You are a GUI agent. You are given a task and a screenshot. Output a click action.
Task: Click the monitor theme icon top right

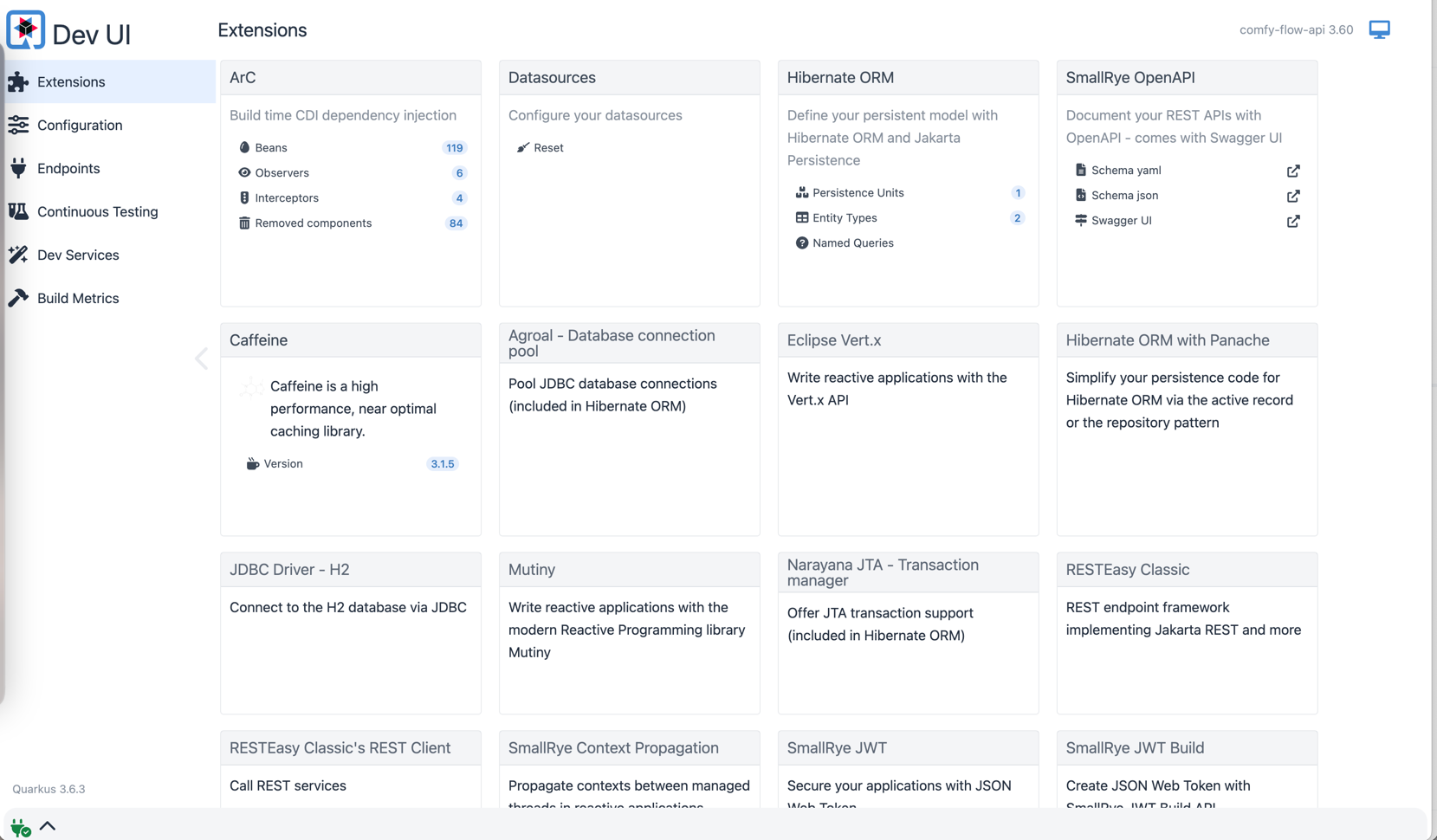pyautogui.click(x=1380, y=30)
